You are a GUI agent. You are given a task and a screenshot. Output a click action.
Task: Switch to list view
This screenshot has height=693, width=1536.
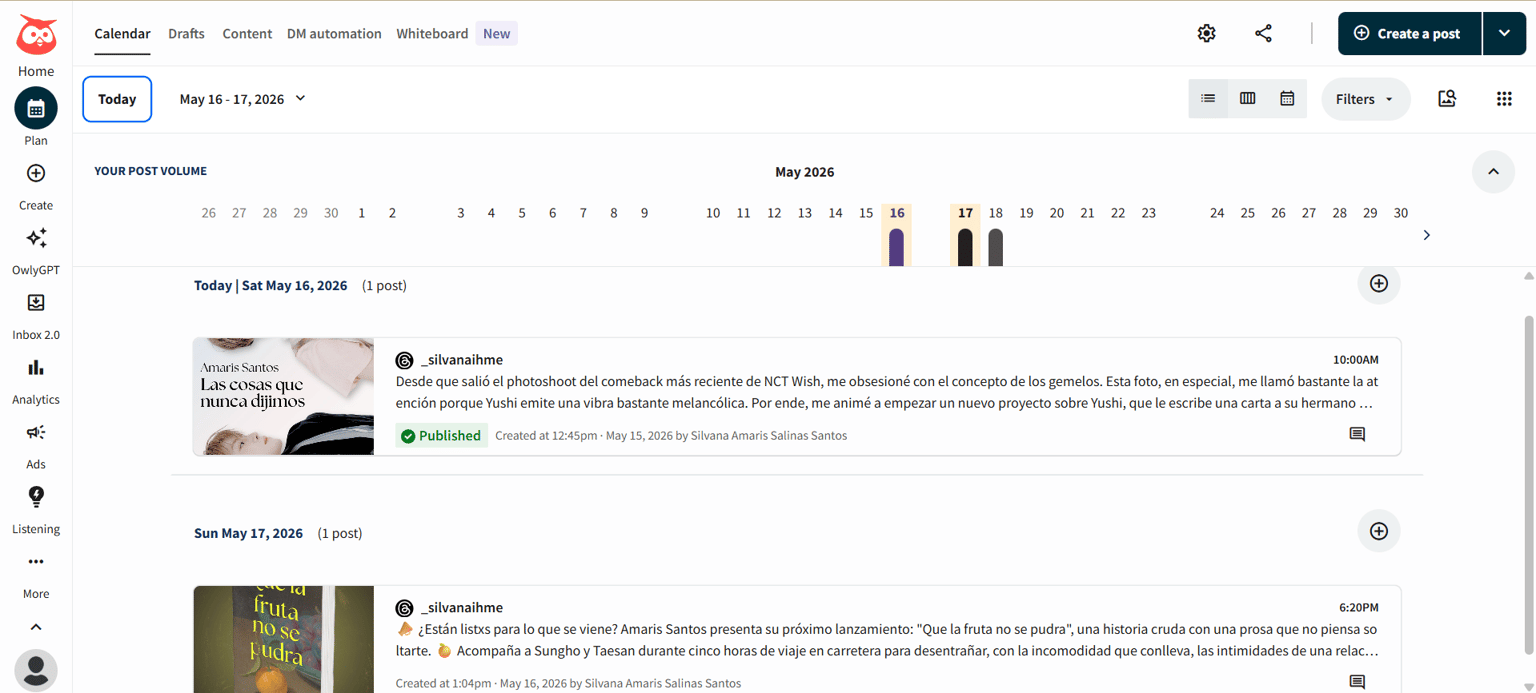(1208, 99)
